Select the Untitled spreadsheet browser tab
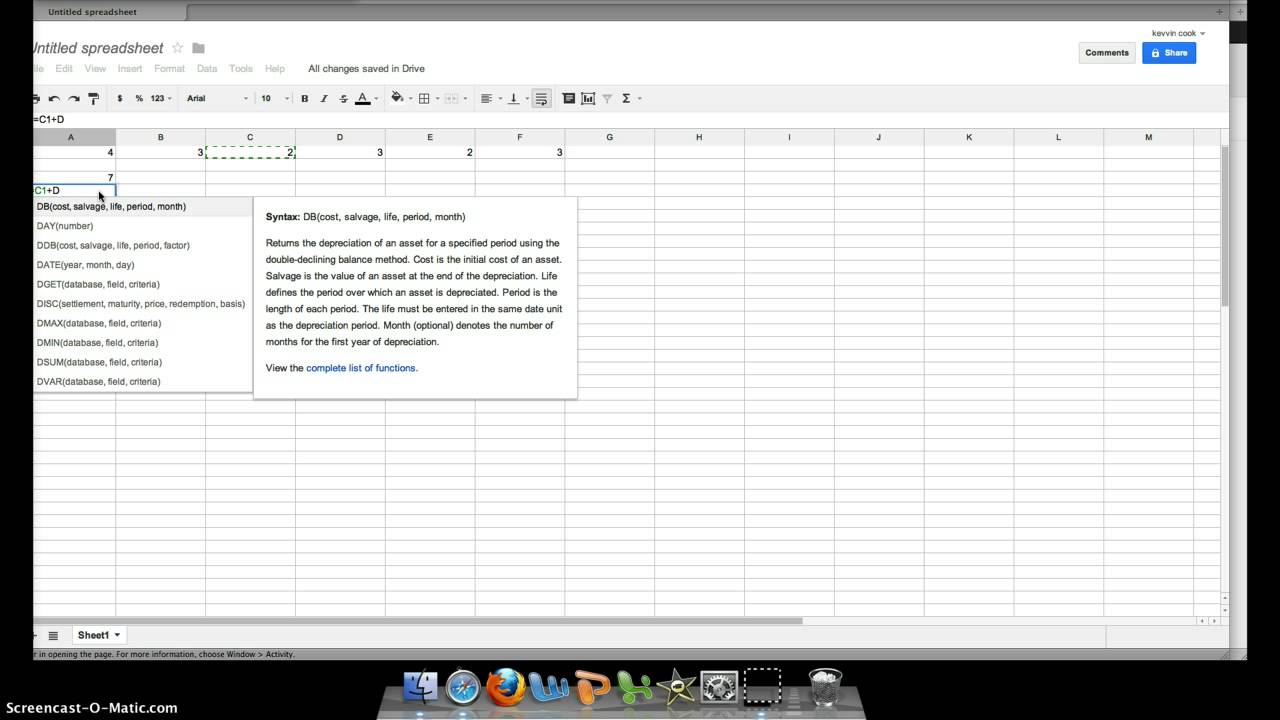 pyautogui.click(x=92, y=12)
